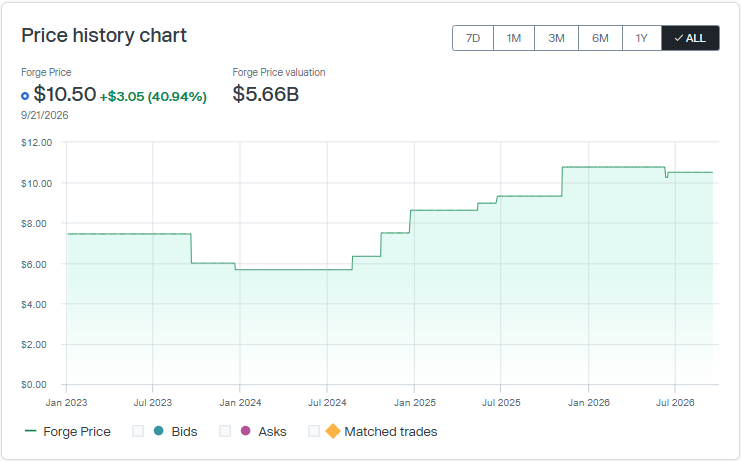Click the ALL range button
Viewport: 741px width, 461px height.
coord(690,38)
